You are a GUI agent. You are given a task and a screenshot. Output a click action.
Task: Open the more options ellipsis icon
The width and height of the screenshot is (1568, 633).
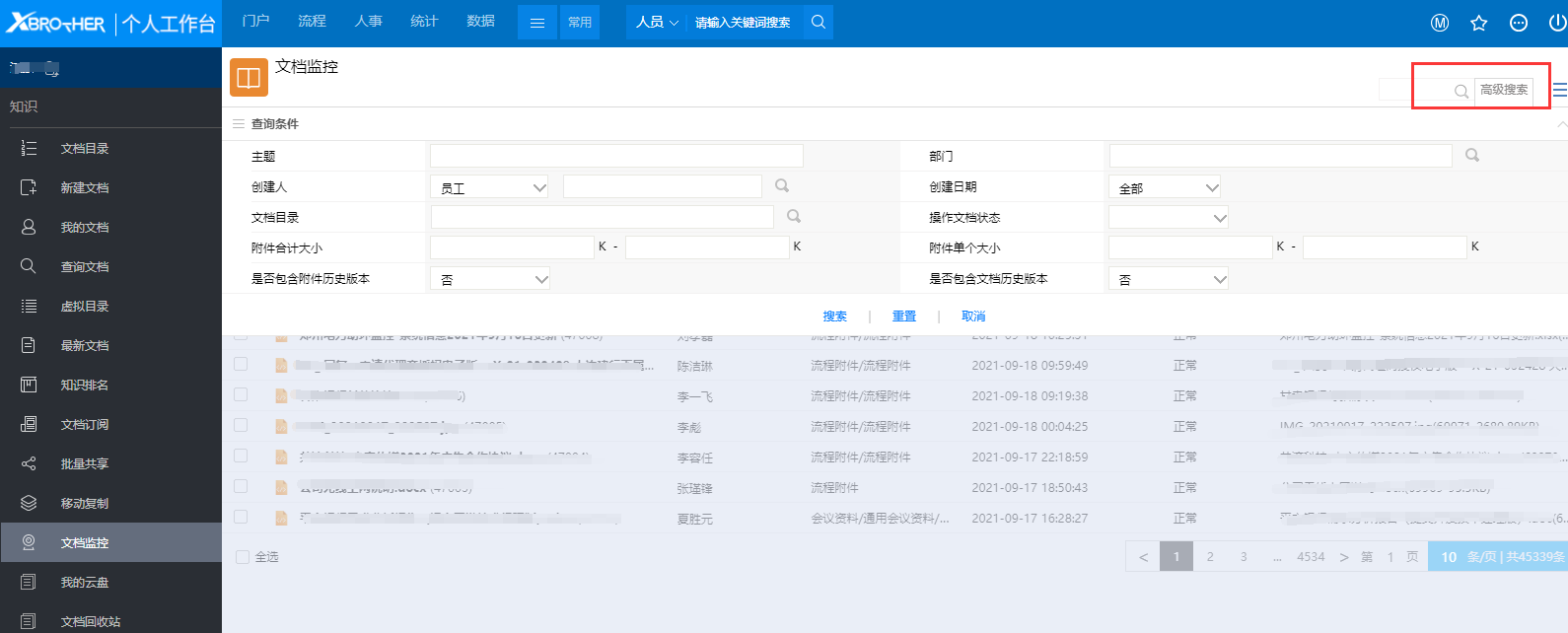pos(1518,23)
